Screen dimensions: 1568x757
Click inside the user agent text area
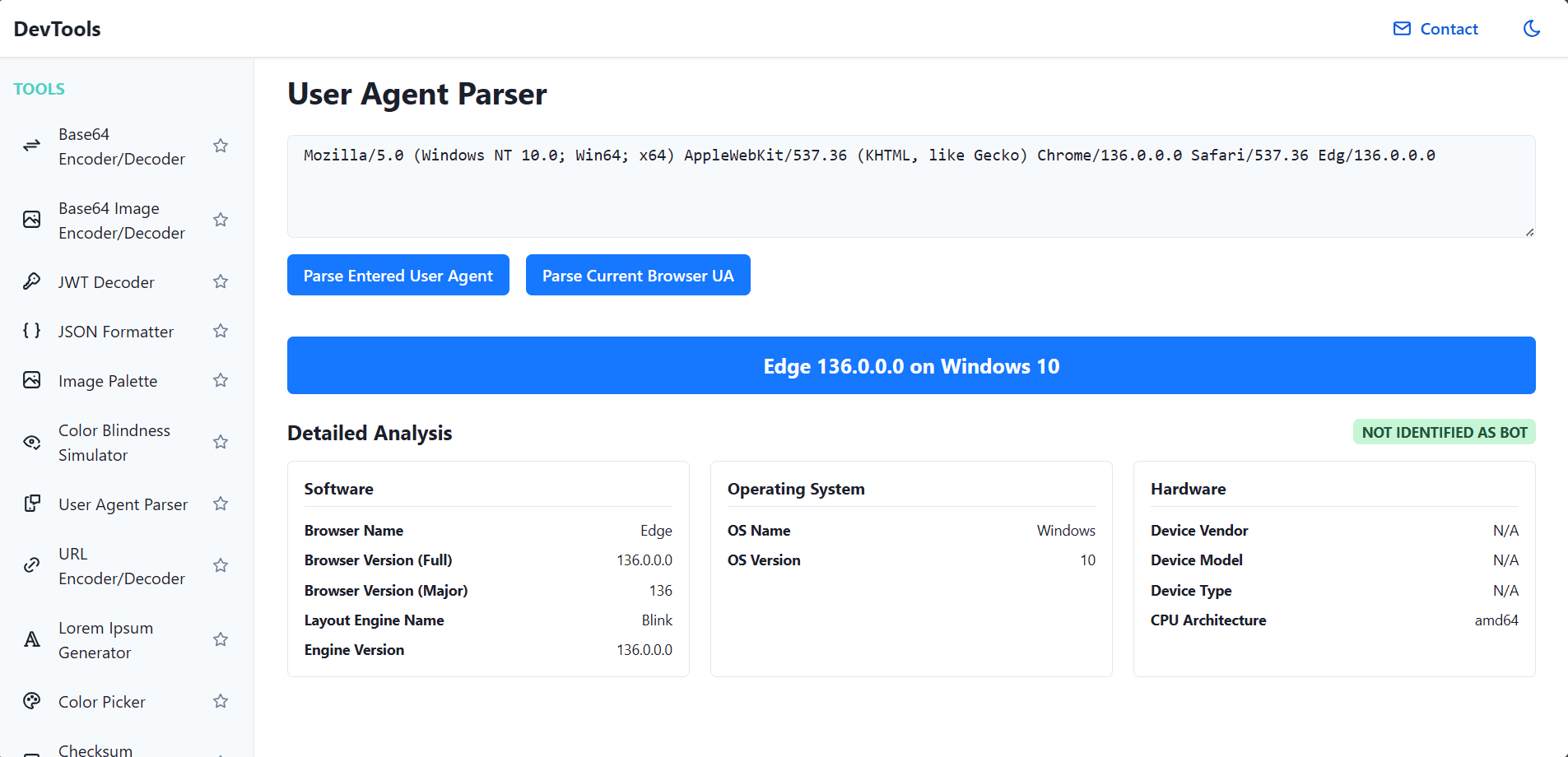pyautogui.click(x=911, y=186)
